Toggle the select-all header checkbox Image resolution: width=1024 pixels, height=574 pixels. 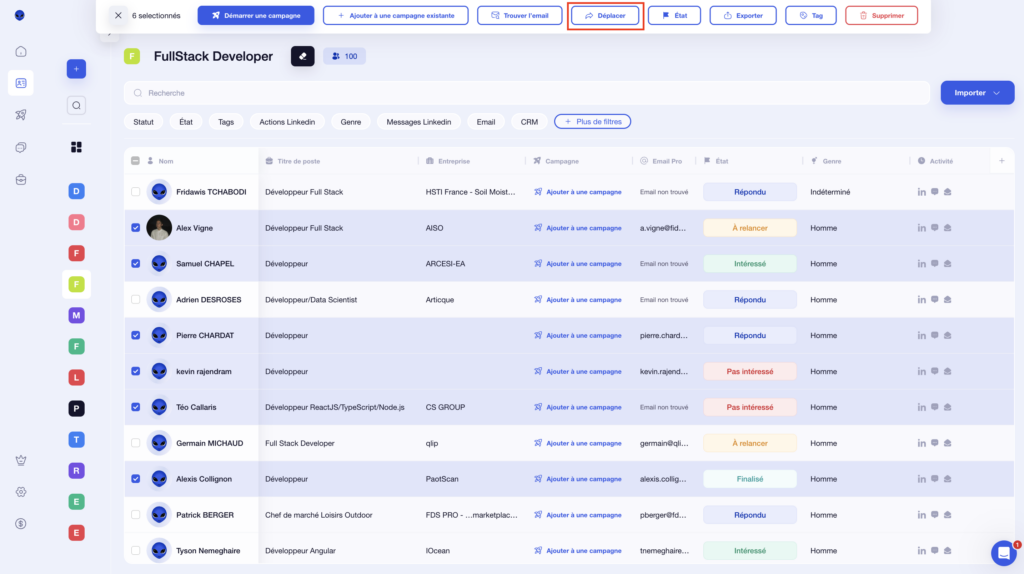(136, 161)
